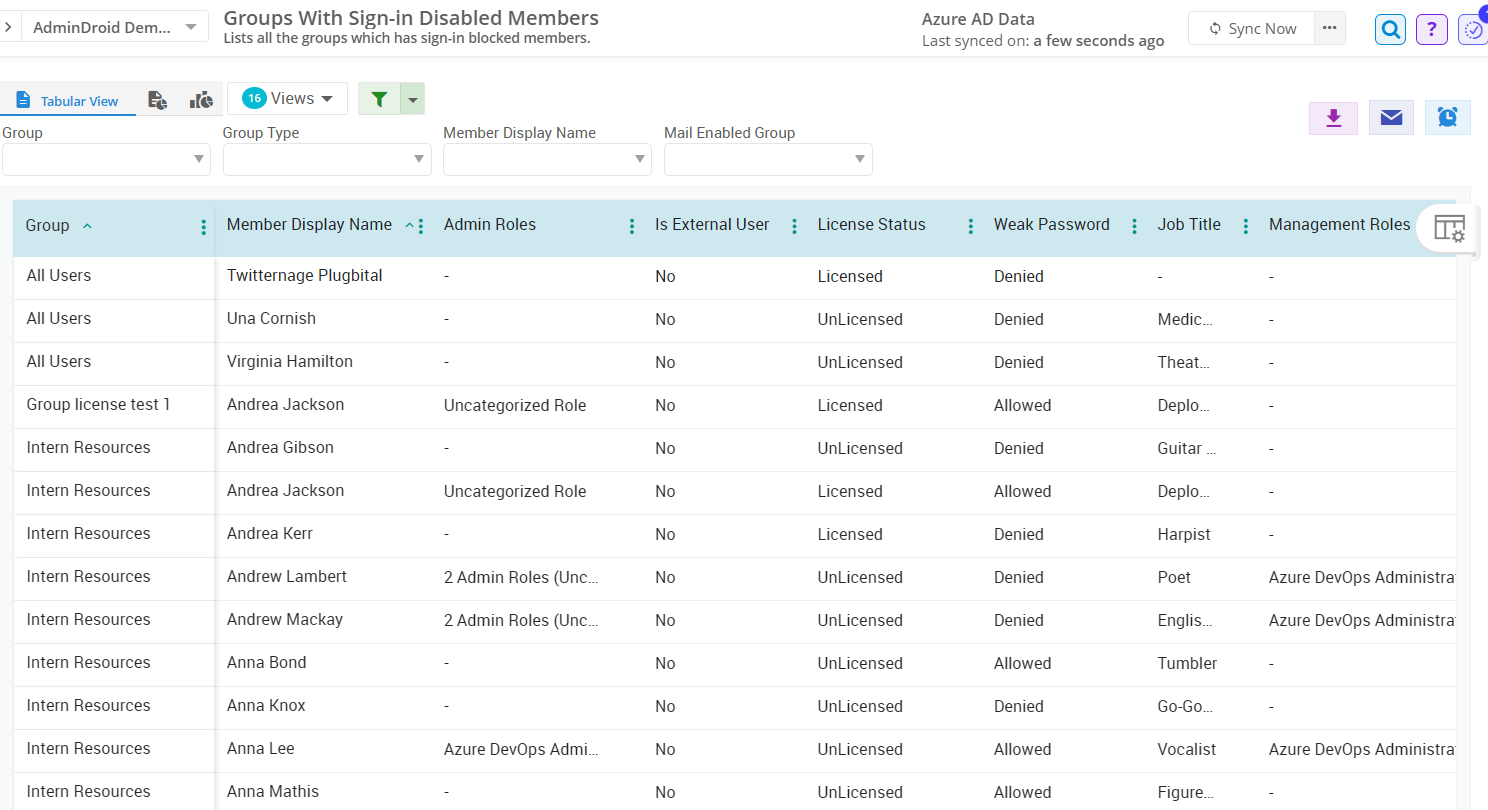Expand the Group Type filter dropdown

pyautogui.click(x=327, y=159)
